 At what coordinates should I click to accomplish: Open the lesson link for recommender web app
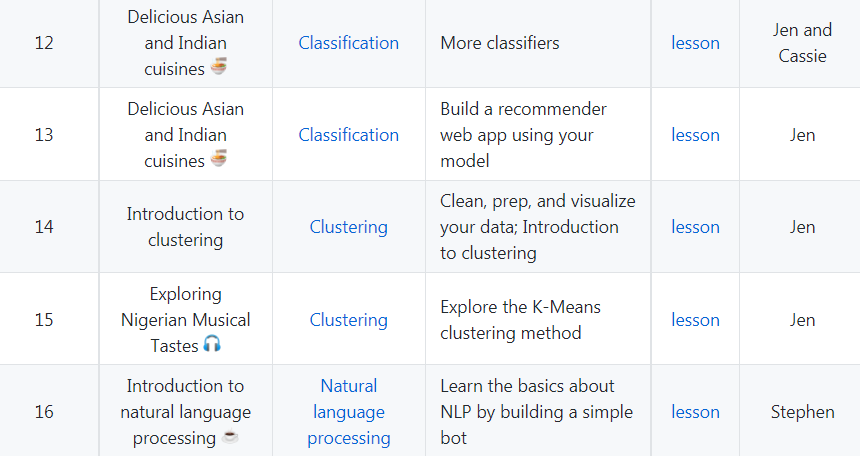pos(695,135)
